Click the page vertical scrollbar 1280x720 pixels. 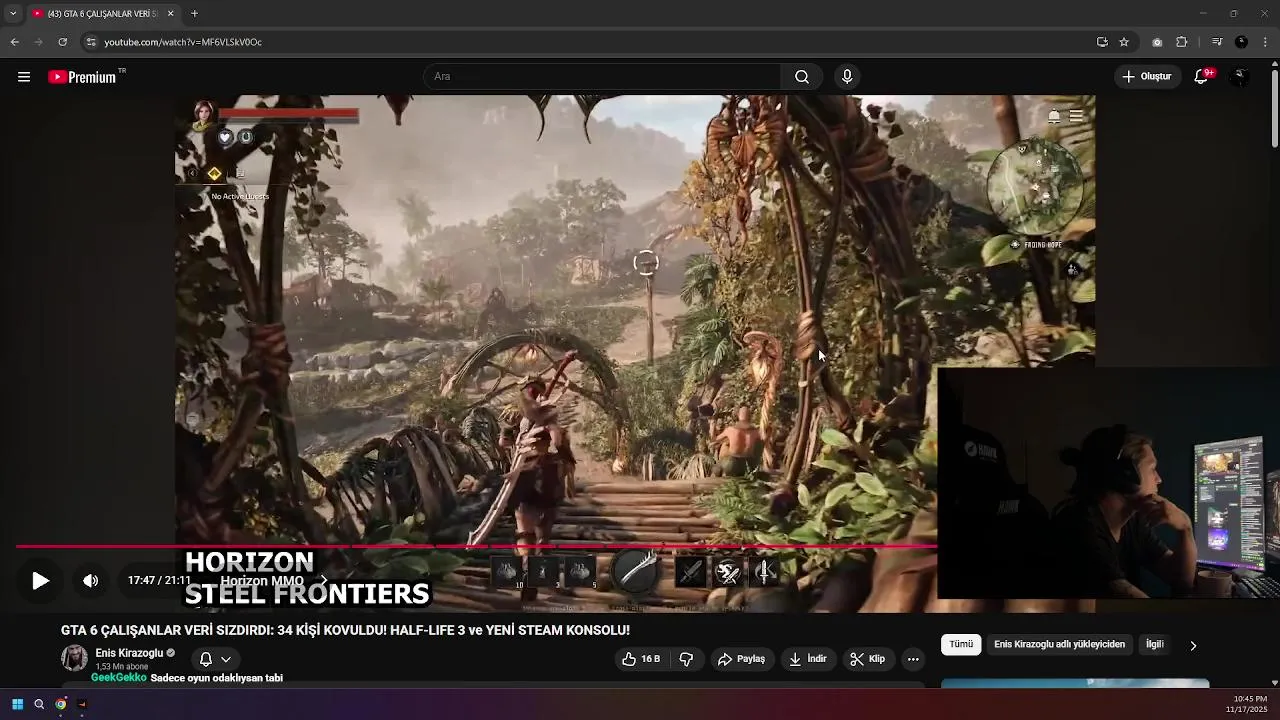(1274, 109)
